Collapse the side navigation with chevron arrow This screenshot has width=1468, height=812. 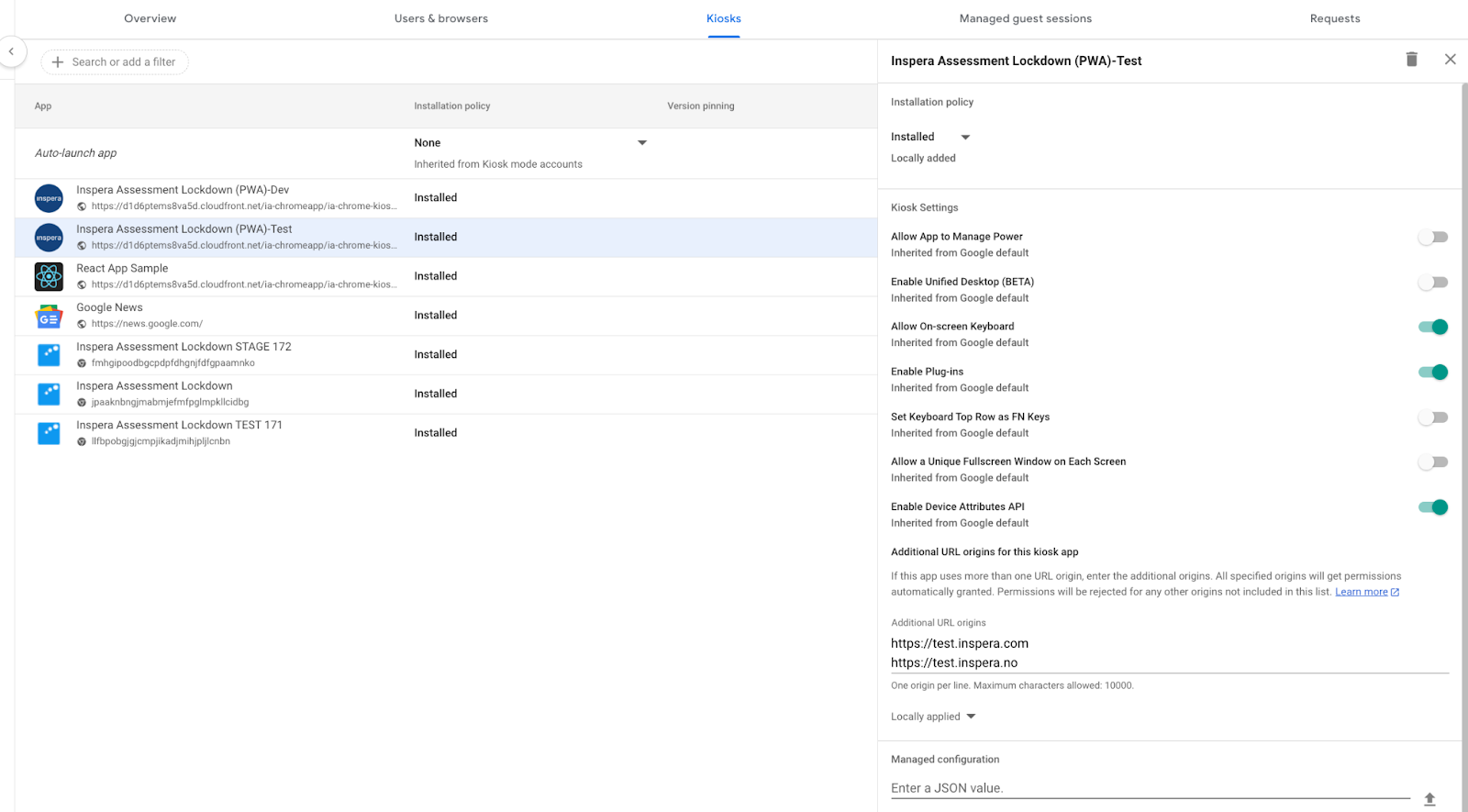pos(11,51)
